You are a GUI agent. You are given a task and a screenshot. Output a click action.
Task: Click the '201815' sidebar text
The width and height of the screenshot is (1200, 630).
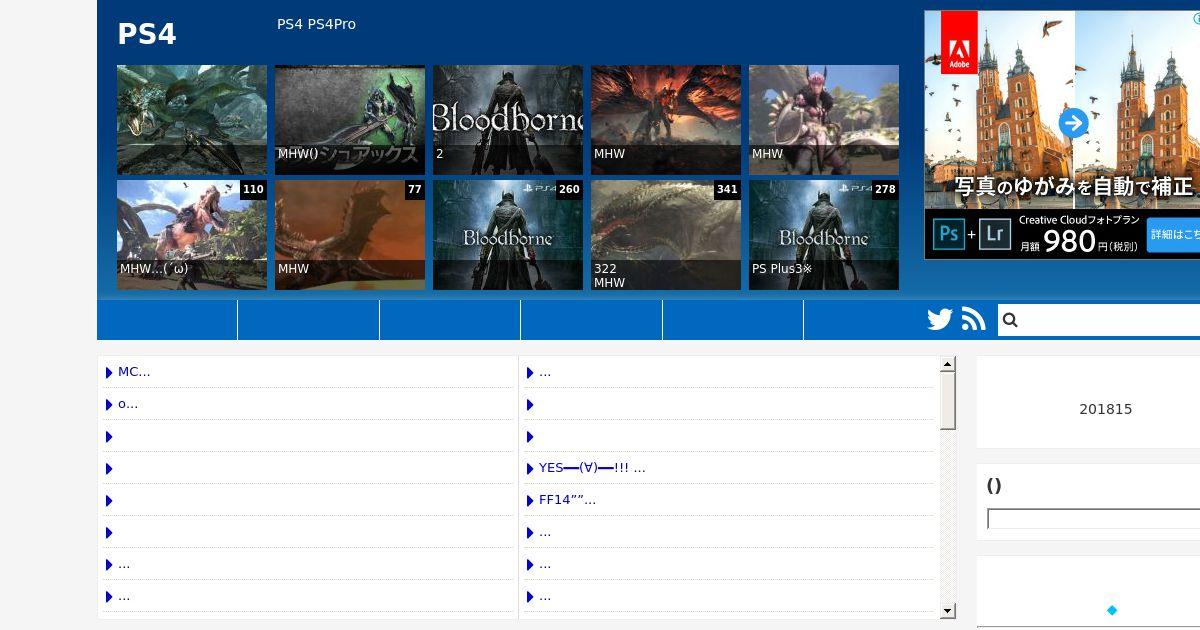[1106, 409]
